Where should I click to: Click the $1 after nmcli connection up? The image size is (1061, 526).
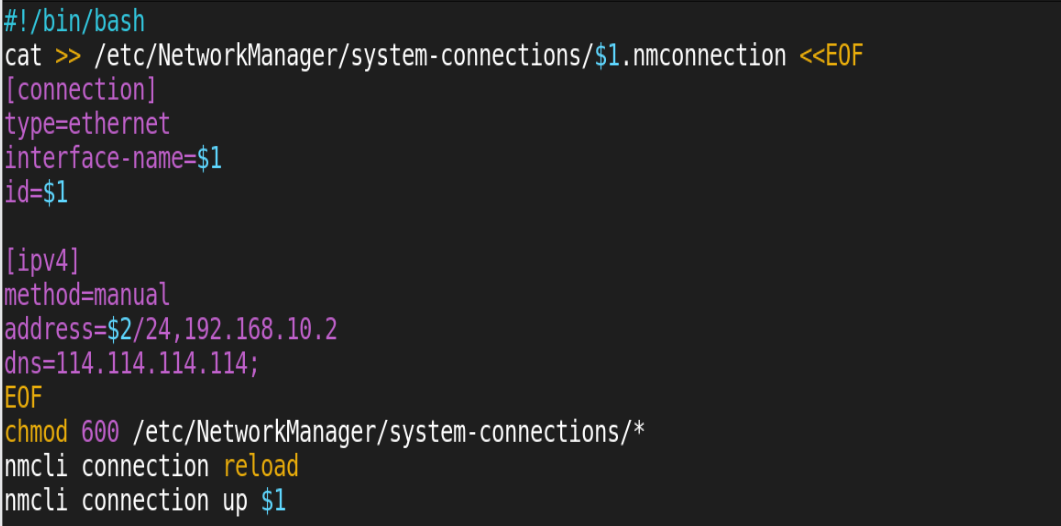tap(273, 501)
